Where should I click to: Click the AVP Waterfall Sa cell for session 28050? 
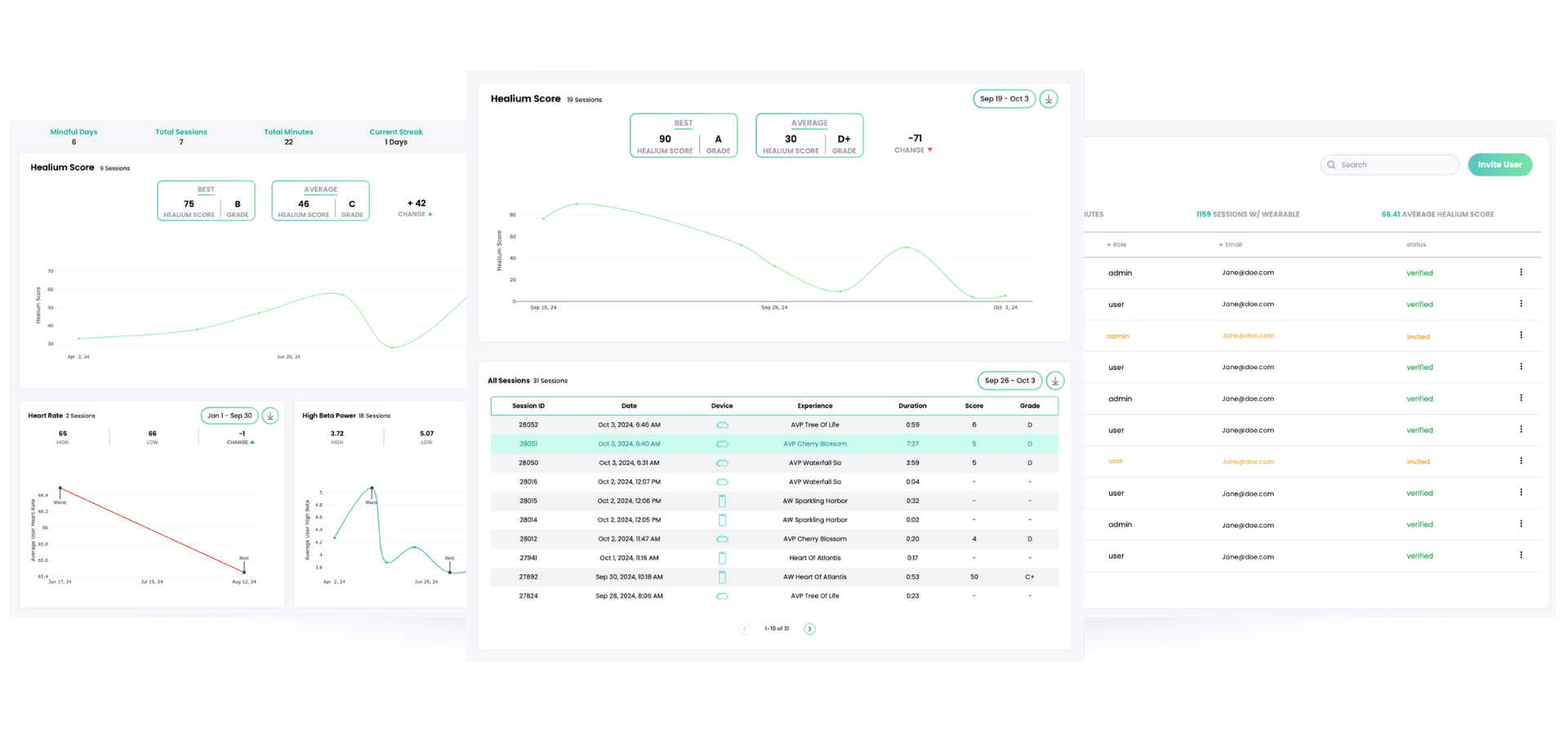point(815,463)
